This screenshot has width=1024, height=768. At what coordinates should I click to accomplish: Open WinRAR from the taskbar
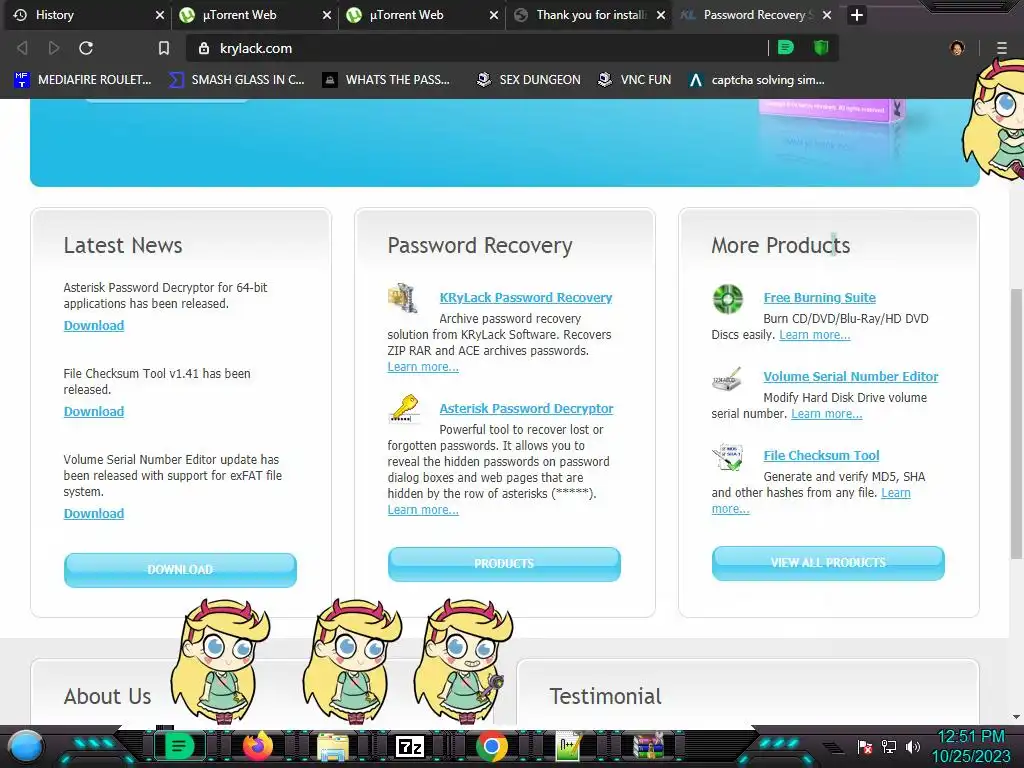[x=648, y=746]
